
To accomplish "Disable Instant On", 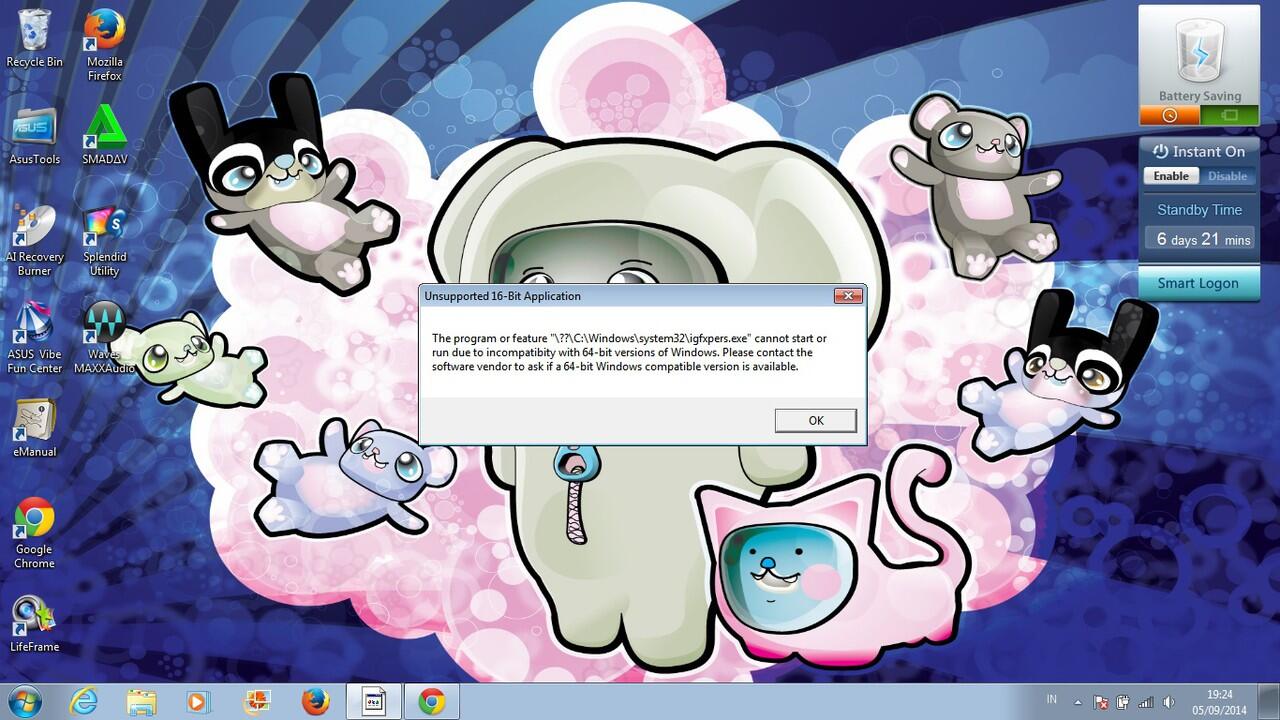I will pos(1227,176).
